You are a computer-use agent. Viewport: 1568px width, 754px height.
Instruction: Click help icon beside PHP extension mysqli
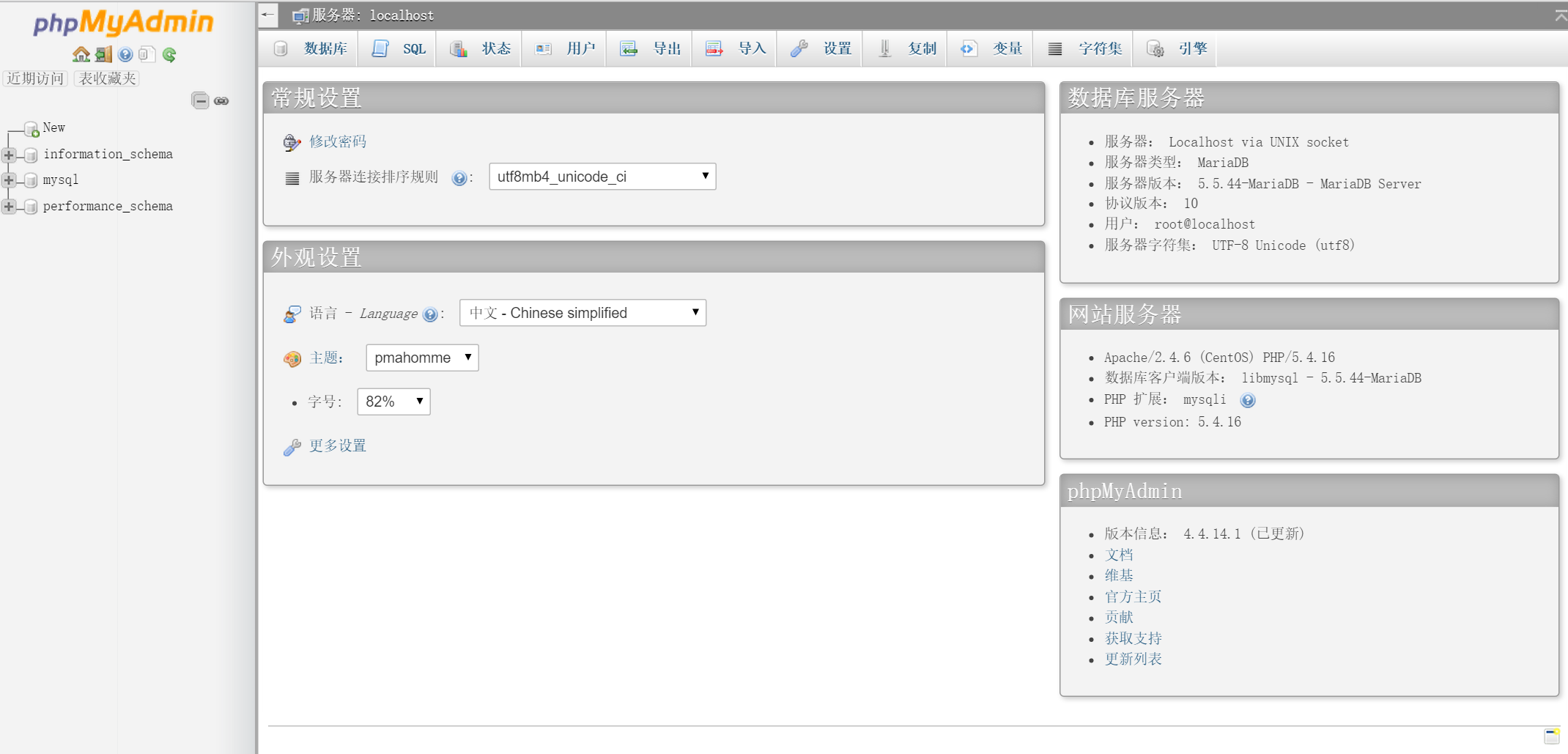coord(1248,400)
